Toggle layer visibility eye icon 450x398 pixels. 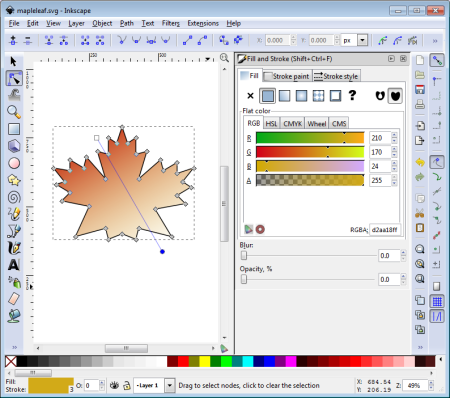(x=114, y=385)
